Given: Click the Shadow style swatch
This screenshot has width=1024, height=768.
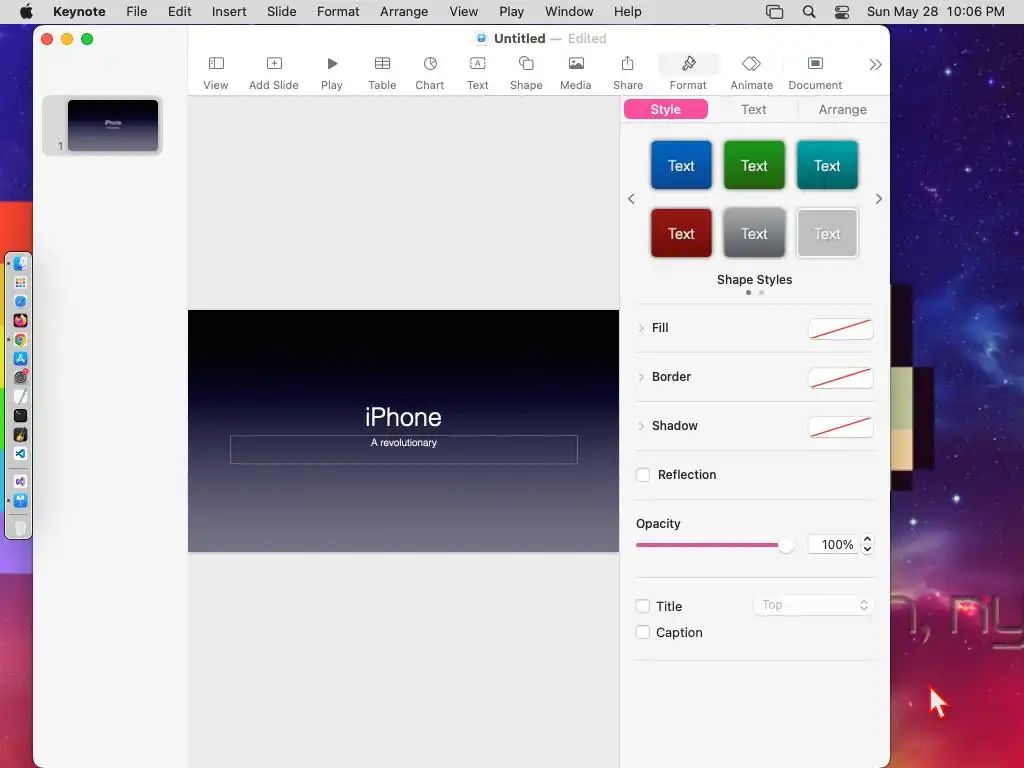Looking at the screenshot, I should click(x=840, y=426).
